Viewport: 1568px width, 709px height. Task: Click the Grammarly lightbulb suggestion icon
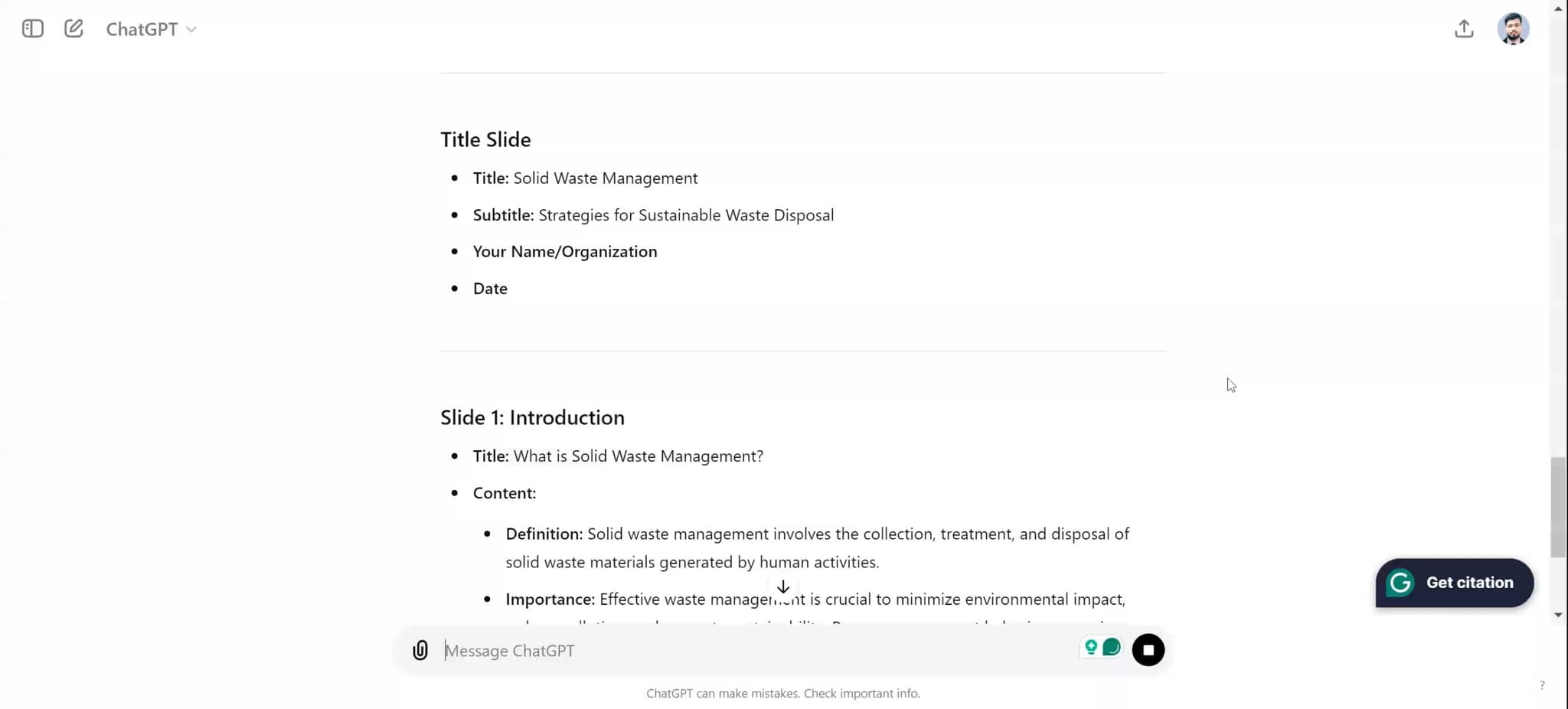tap(1091, 648)
